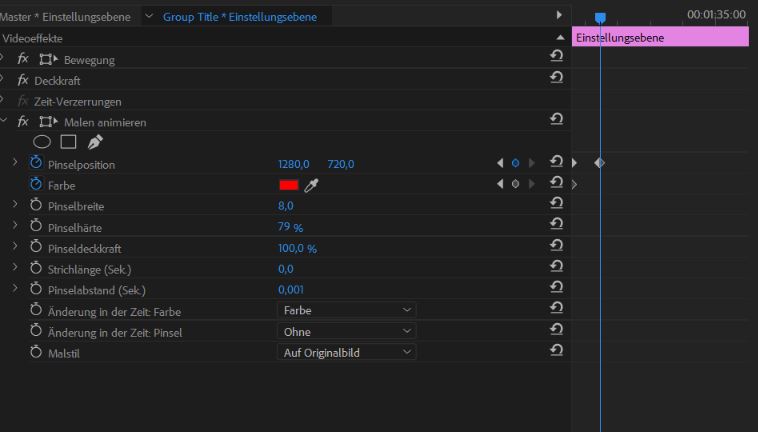The image size is (758, 432).
Task: Select the ellipse mask tool
Action: (42, 142)
